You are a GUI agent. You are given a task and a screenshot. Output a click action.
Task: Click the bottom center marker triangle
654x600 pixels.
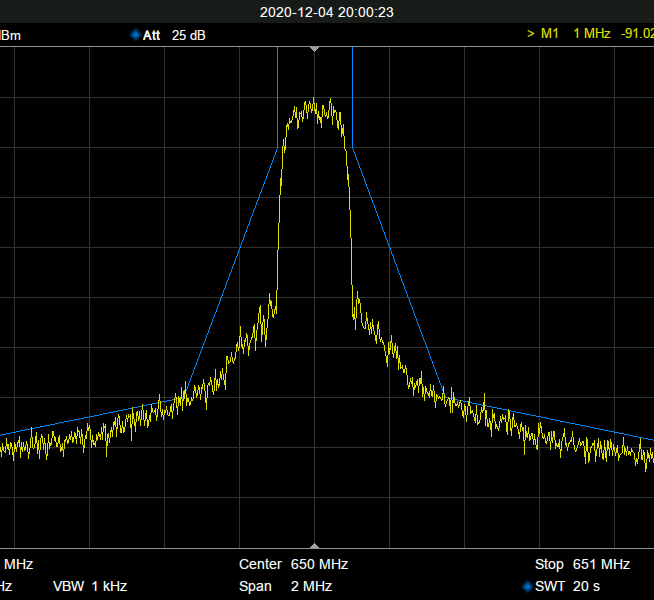[314, 546]
